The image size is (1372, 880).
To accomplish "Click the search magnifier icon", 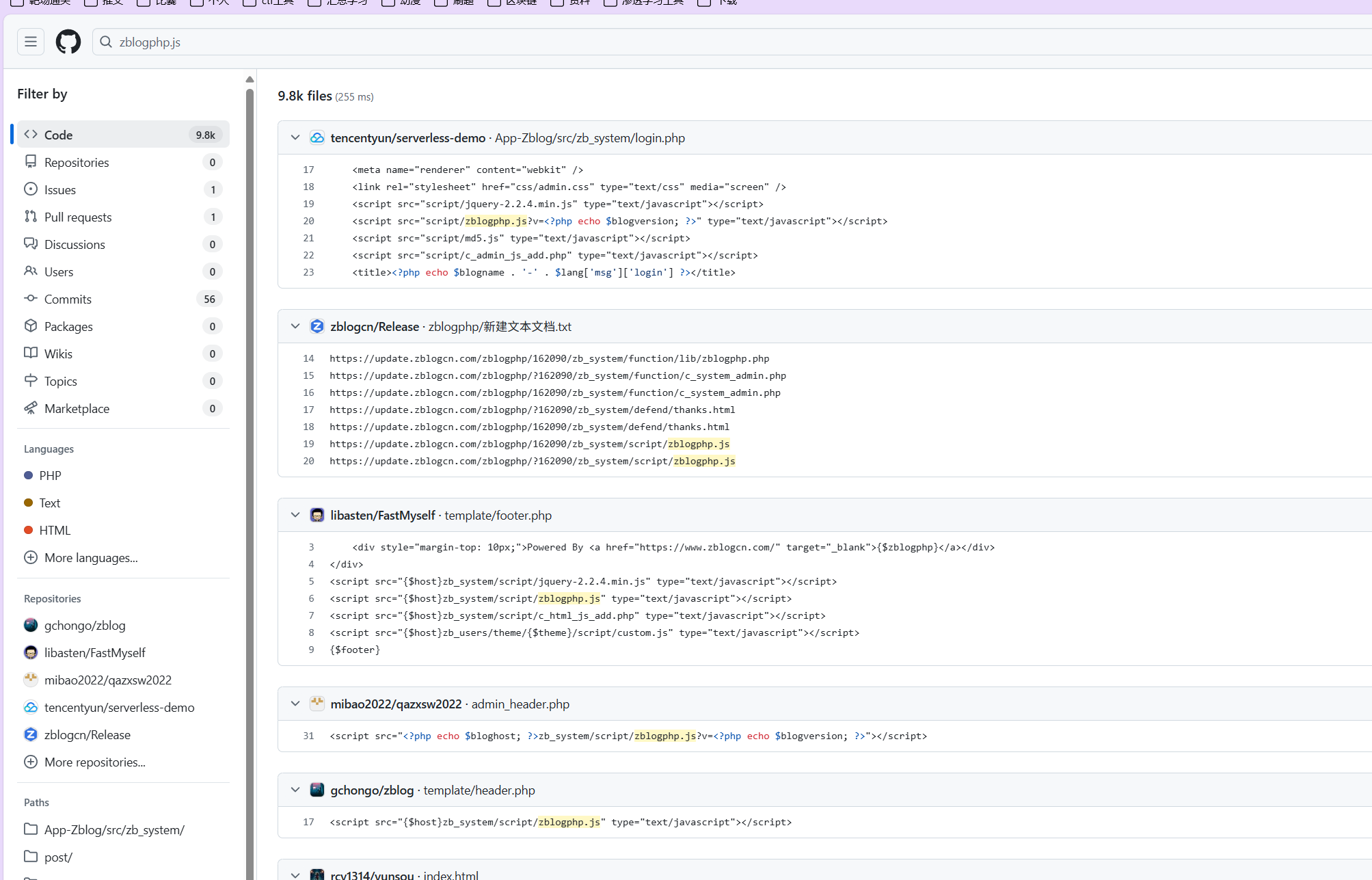I will pyautogui.click(x=106, y=42).
